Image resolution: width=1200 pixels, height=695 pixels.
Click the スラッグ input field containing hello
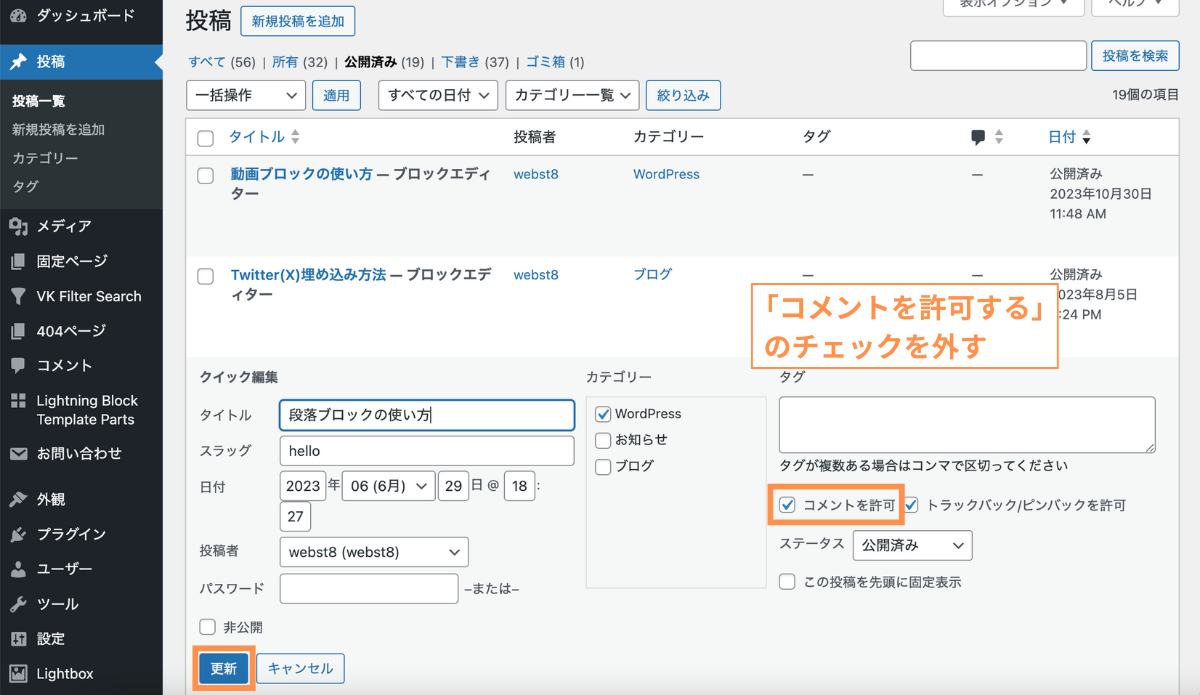point(427,450)
